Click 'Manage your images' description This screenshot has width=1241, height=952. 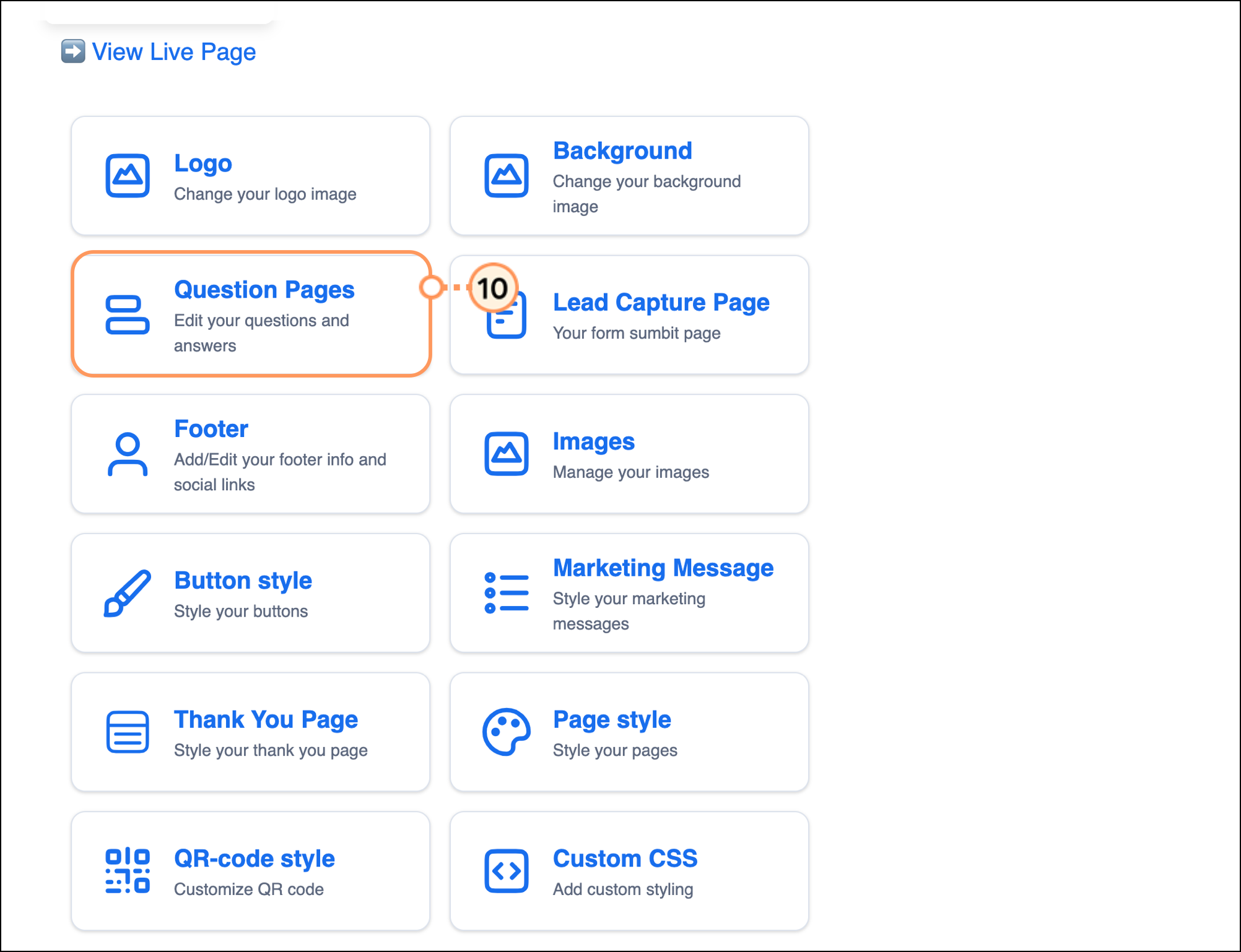(x=631, y=472)
